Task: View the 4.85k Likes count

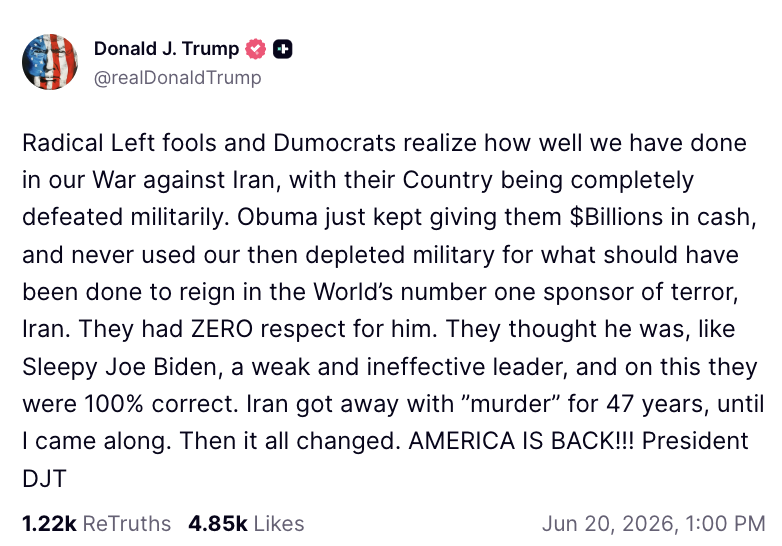Action: click(x=217, y=524)
